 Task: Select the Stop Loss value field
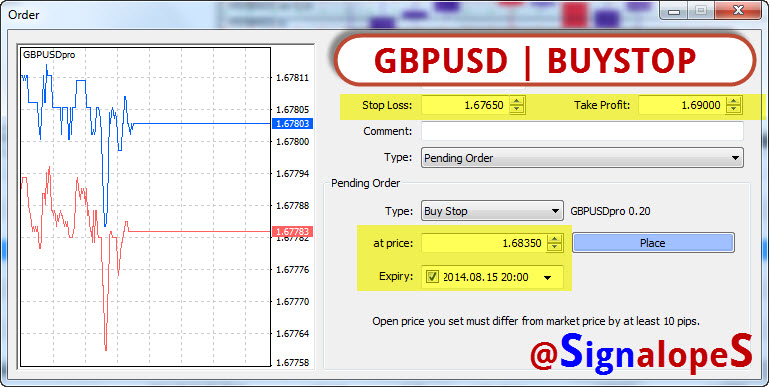tap(465, 105)
